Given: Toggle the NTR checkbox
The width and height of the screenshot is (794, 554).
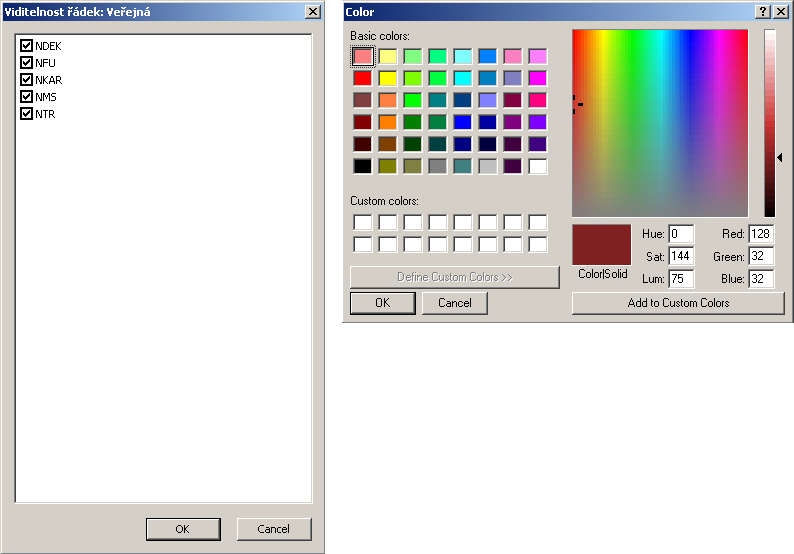Looking at the screenshot, I should click(27, 114).
